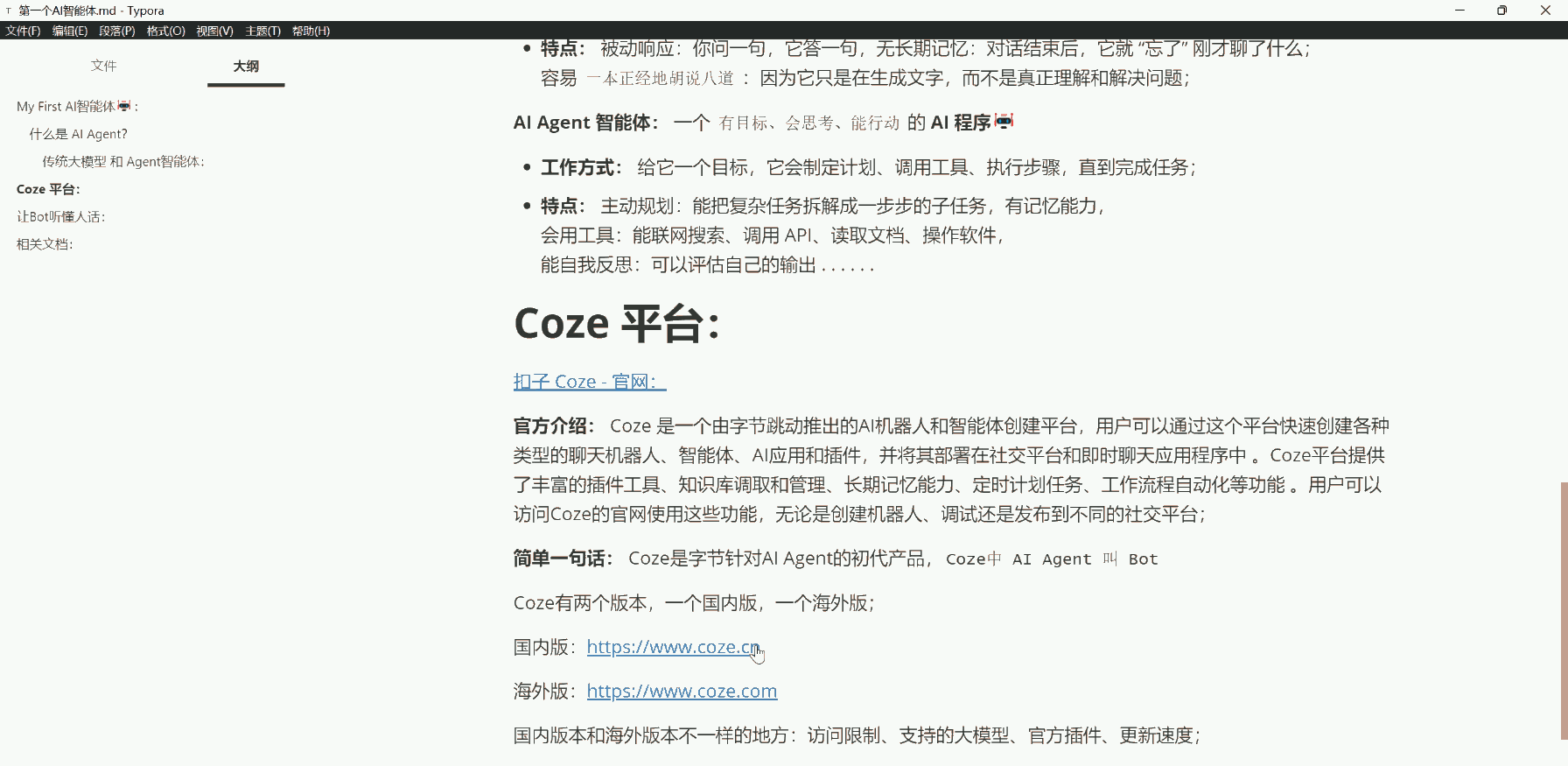Click the 工作方式 bullet label
Image resolution: width=1568 pixels, height=766 pixels.
581,167
